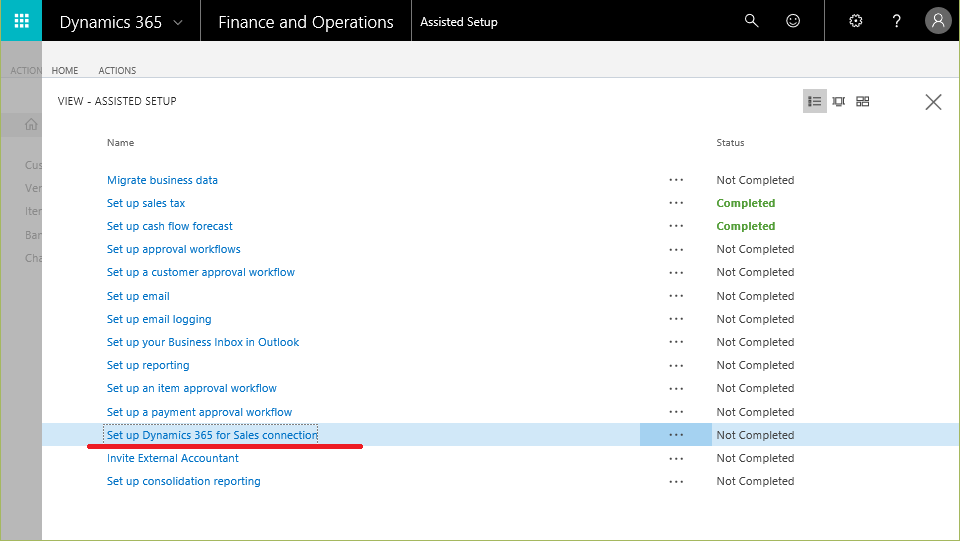Open ellipsis menu for Invite External Accountant
The image size is (960, 541).
676,458
